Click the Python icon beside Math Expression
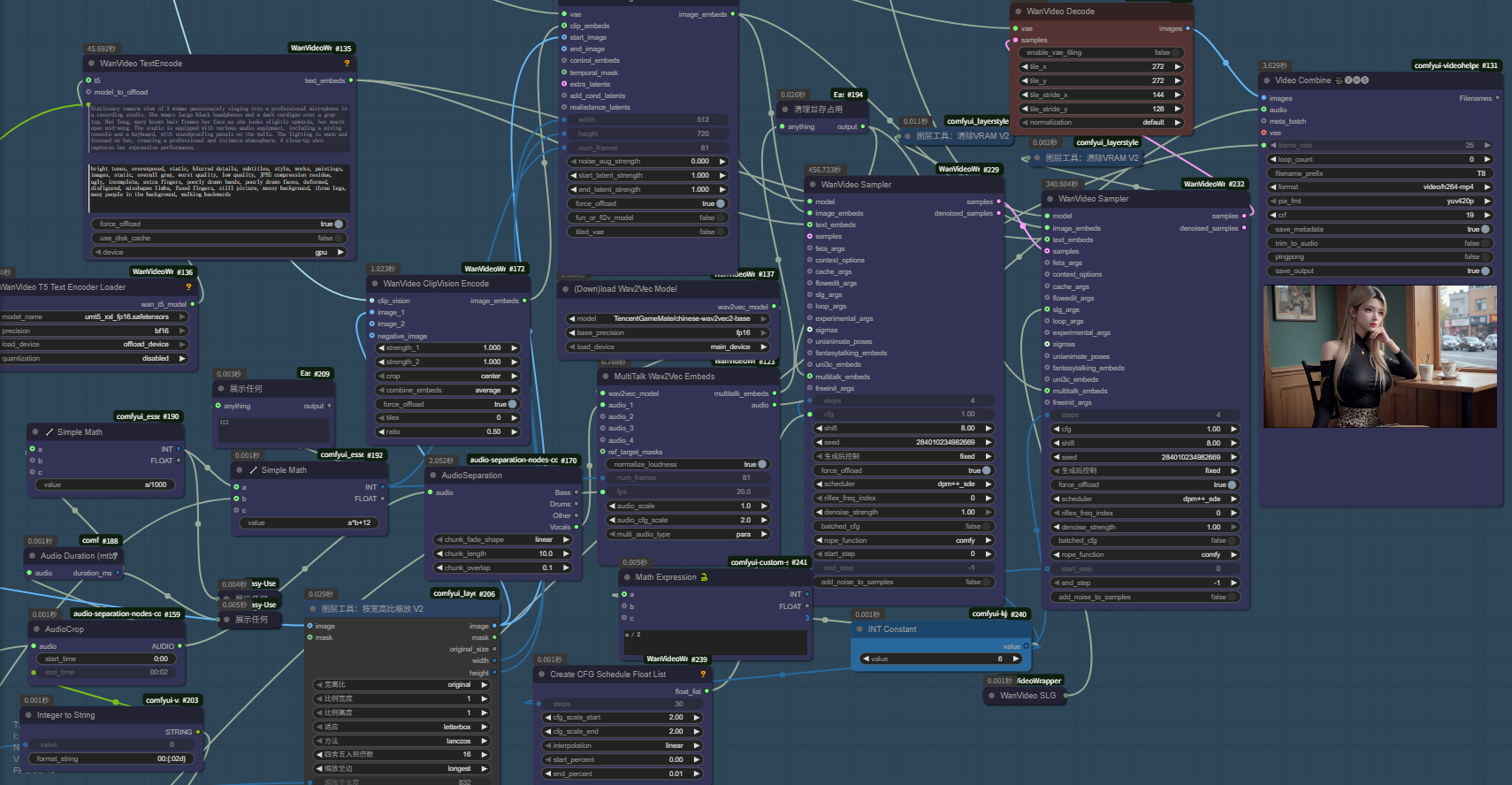The height and width of the screenshot is (785, 1512). [x=704, y=577]
